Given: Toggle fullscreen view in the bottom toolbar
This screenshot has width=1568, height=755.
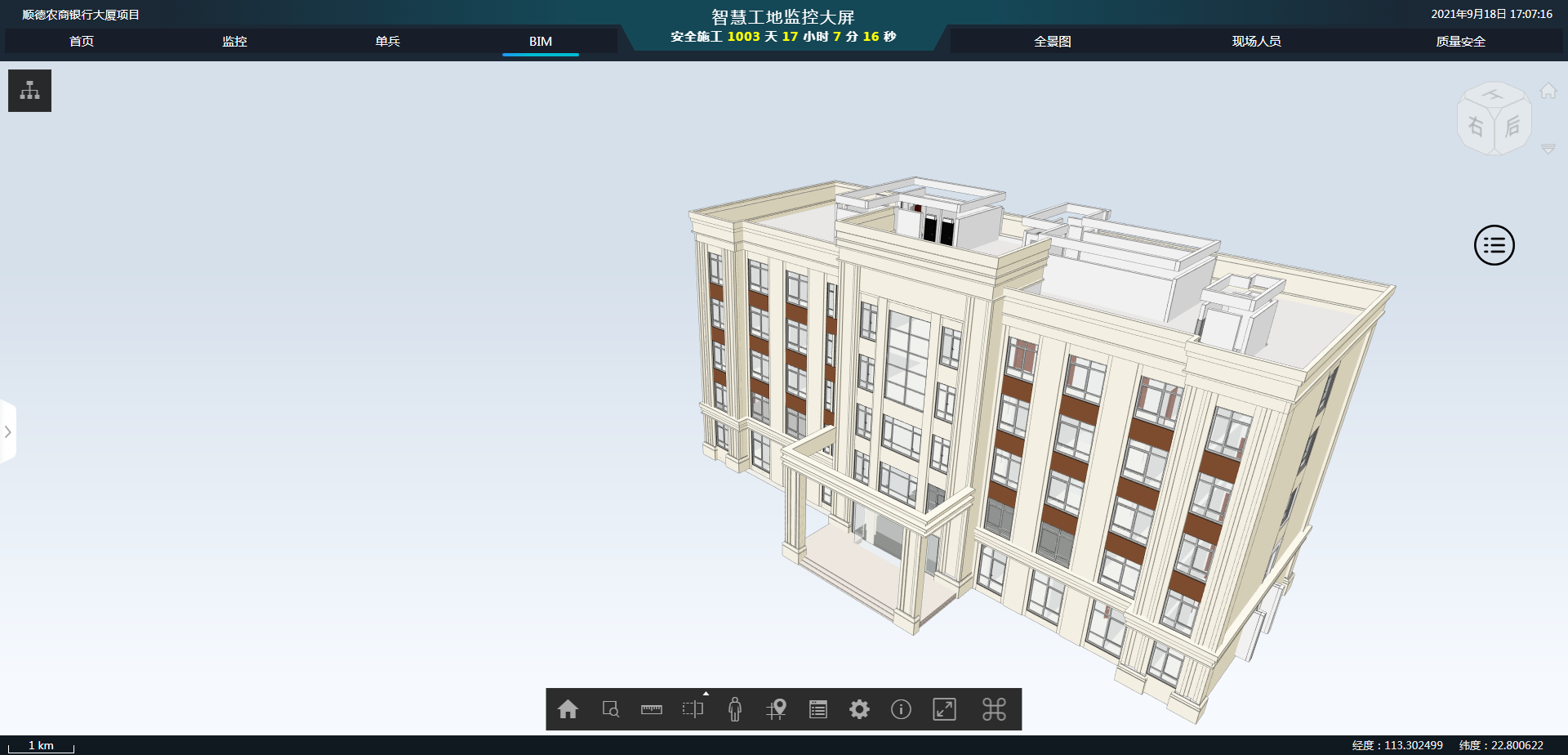Looking at the screenshot, I should click(x=944, y=709).
